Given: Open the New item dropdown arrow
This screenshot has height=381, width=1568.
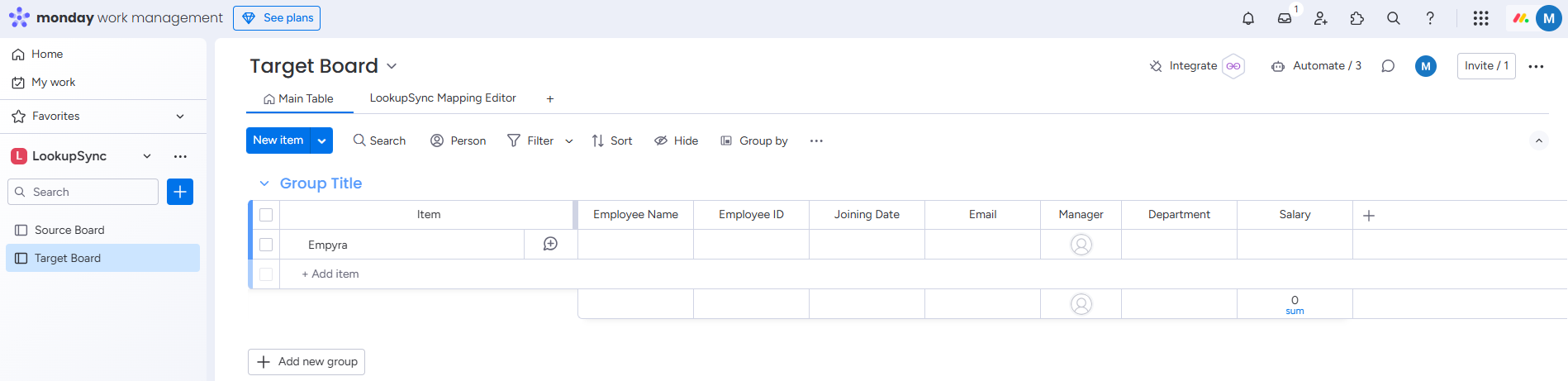Looking at the screenshot, I should click(x=321, y=140).
